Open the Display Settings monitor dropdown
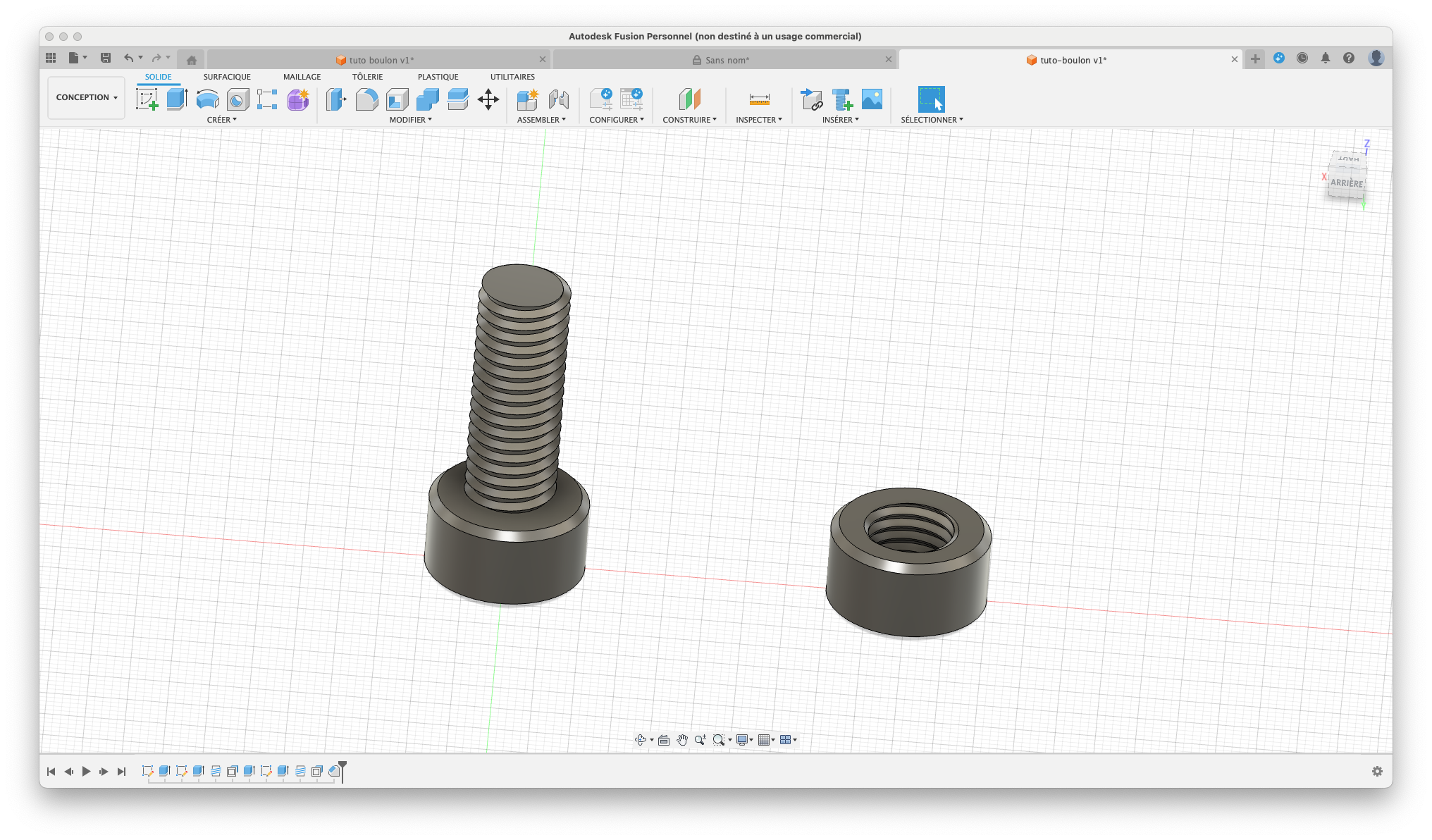This screenshot has height=840, width=1432. point(745,740)
